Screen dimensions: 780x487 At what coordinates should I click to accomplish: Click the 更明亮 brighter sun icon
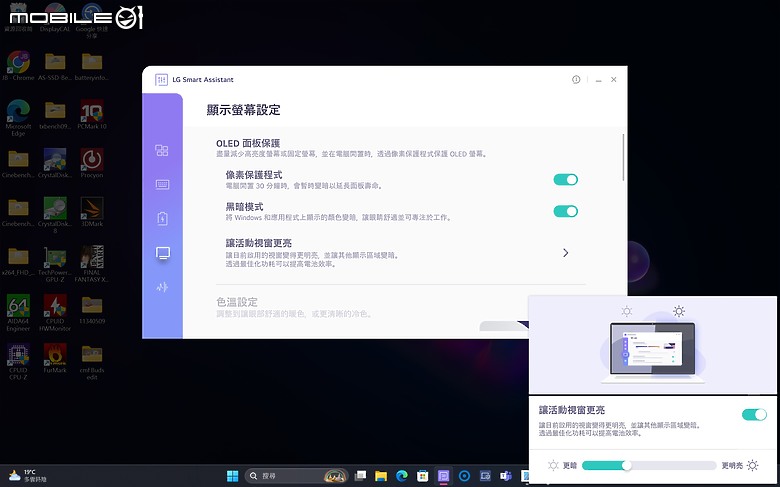(753, 466)
